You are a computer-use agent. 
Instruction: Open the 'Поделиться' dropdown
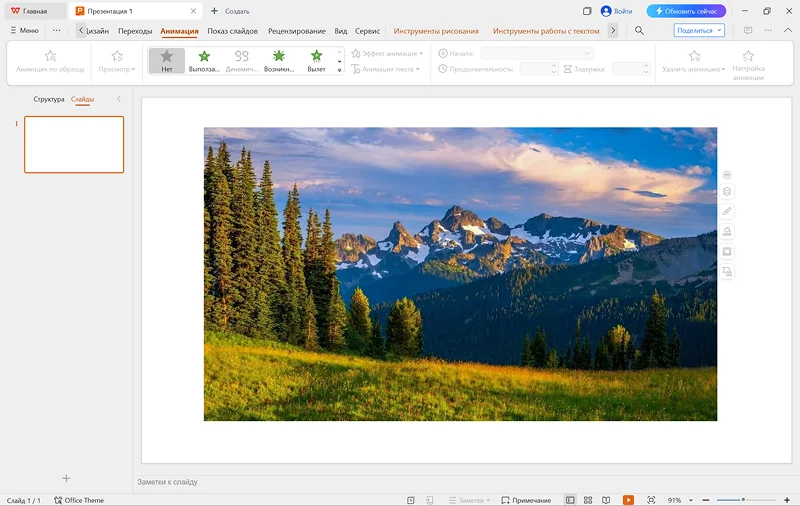pyautogui.click(x=700, y=31)
